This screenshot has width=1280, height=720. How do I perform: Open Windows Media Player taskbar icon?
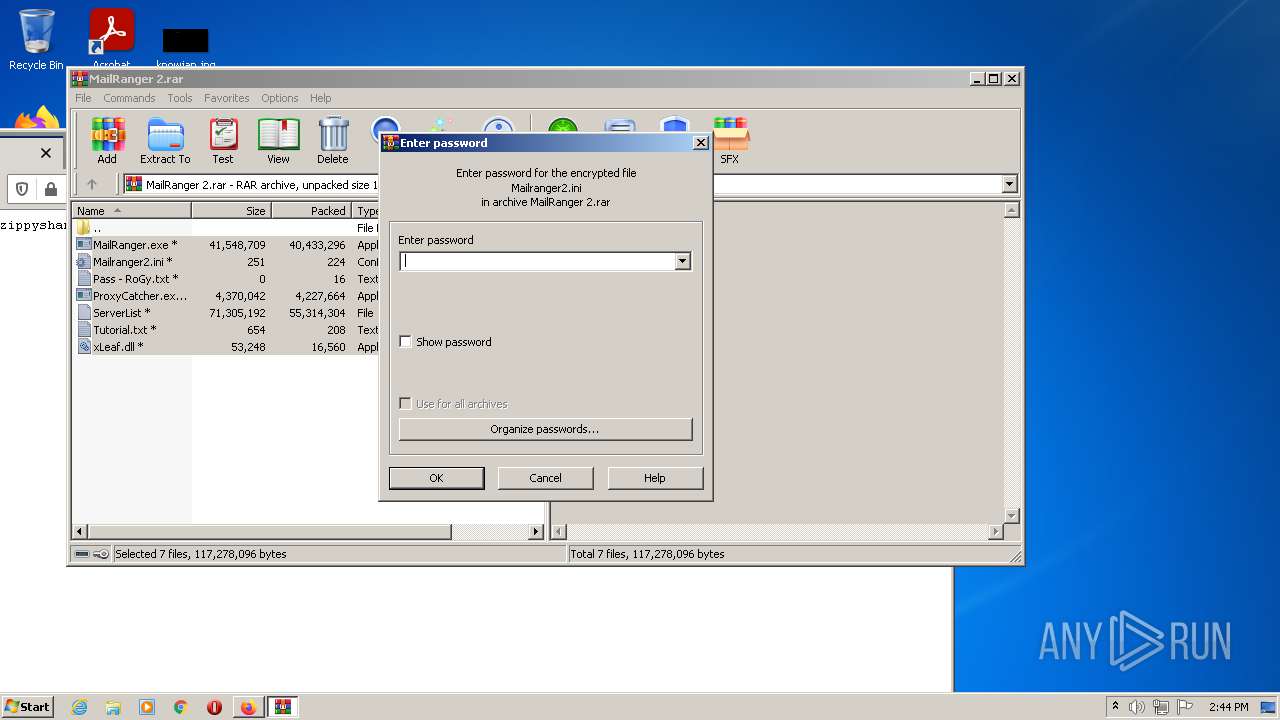147,707
